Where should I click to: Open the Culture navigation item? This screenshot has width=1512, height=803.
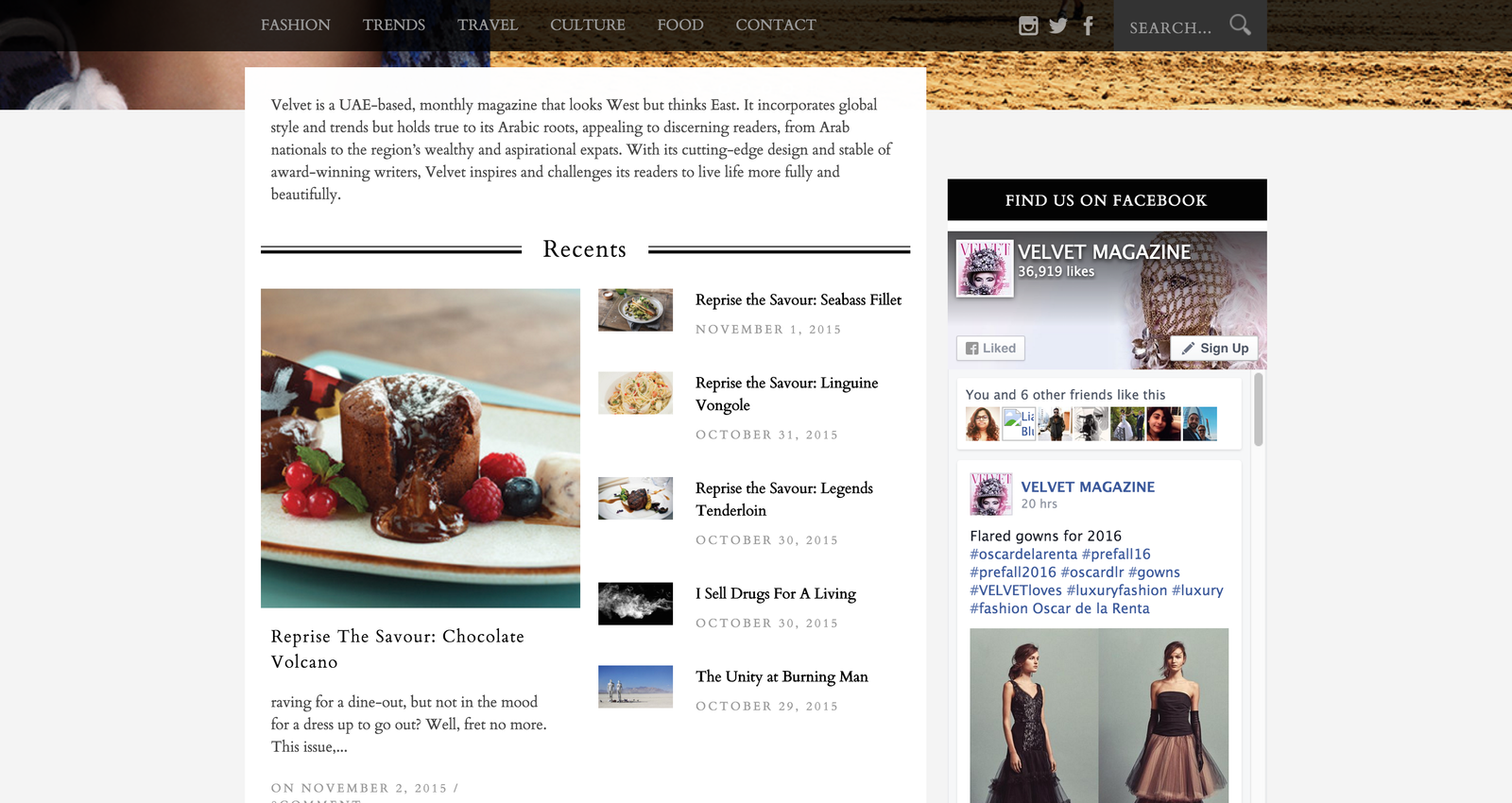click(x=588, y=26)
